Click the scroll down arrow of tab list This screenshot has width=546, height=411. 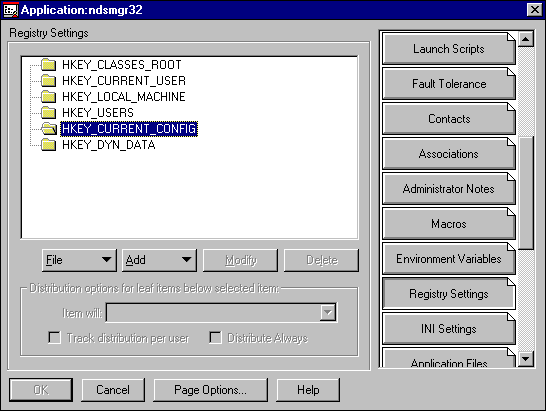(526, 359)
